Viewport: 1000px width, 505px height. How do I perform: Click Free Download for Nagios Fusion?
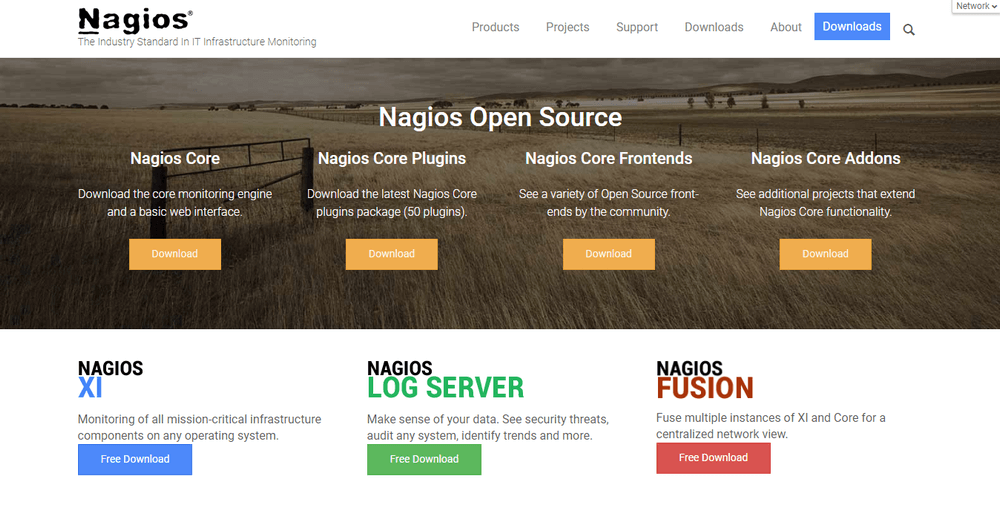coord(713,458)
